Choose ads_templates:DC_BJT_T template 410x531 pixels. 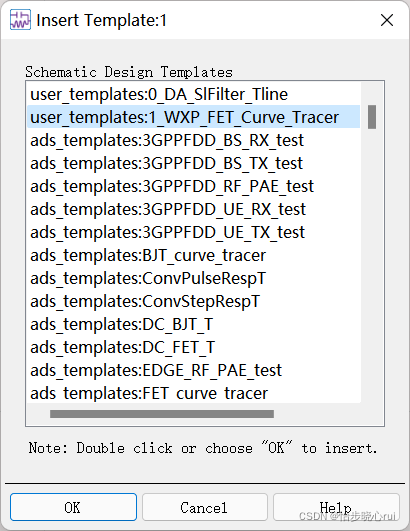tap(193, 324)
